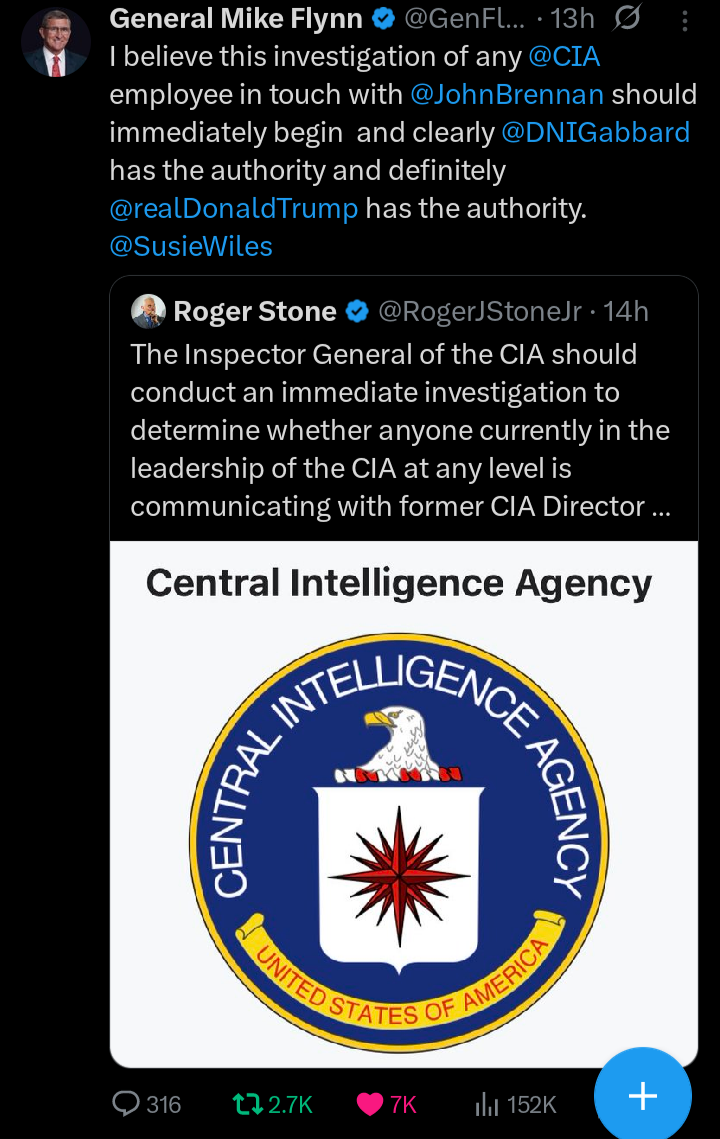Open the @JohnBrennan mention

point(507,94)
